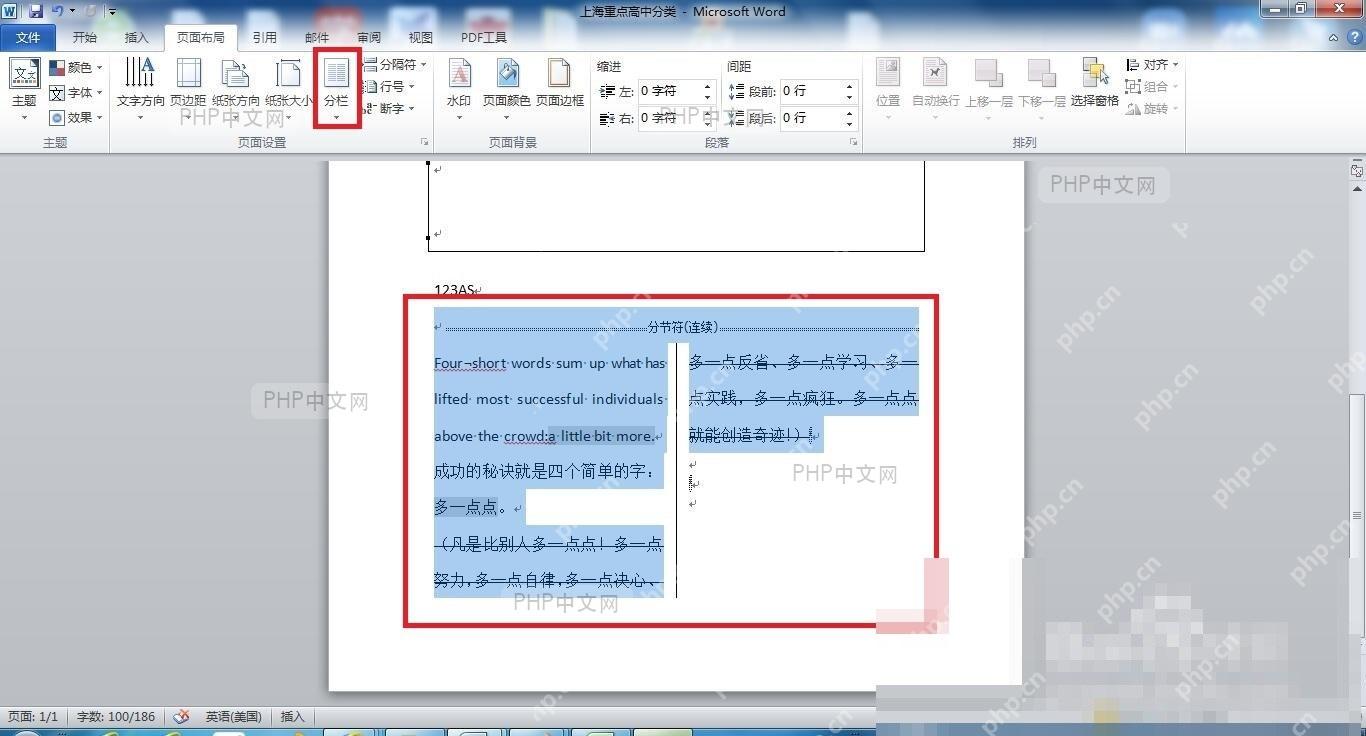Viewport: 1366px width, 736px height.
Task: Click the 页面颜色 page color icon
Action: click(x=507, y=75)
